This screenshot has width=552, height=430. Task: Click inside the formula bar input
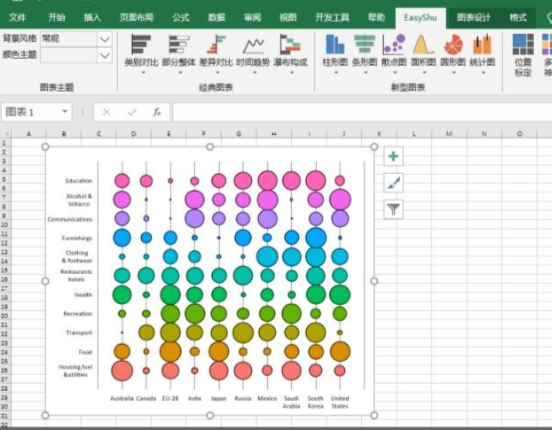[362, 112]
